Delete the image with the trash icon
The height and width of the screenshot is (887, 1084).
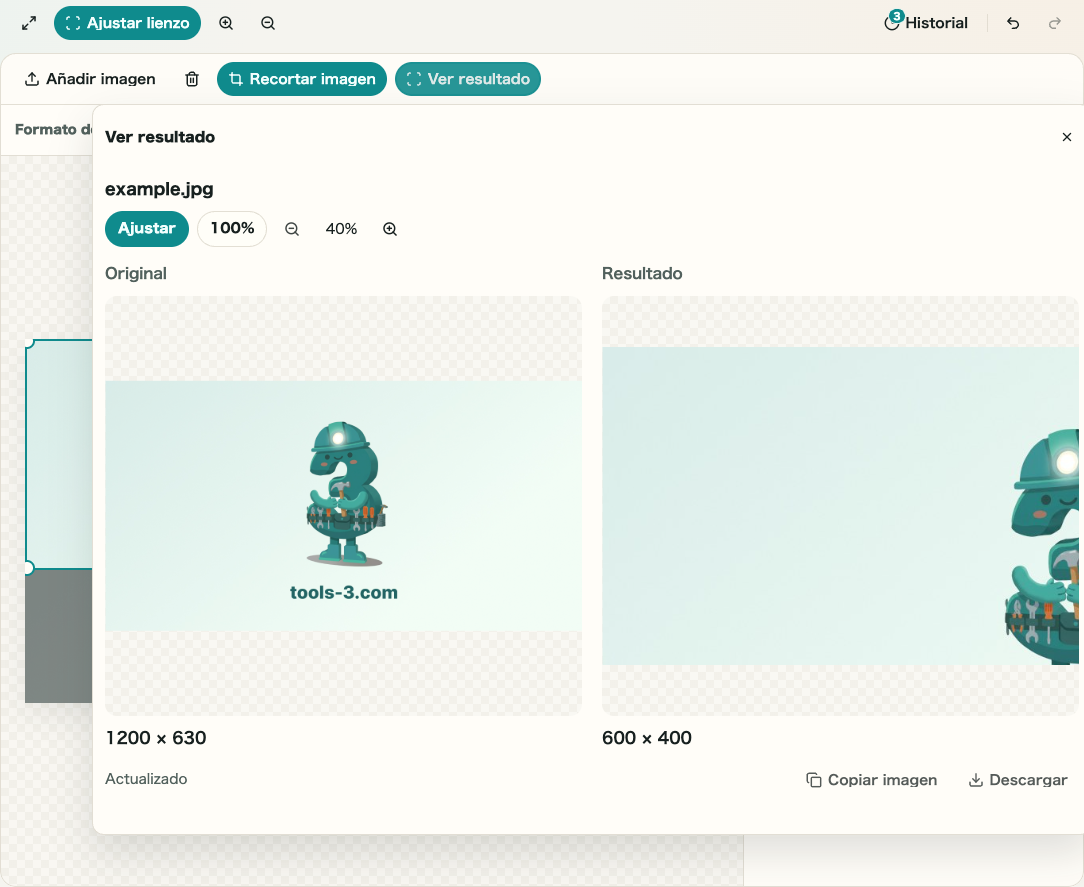pos(192,79)
